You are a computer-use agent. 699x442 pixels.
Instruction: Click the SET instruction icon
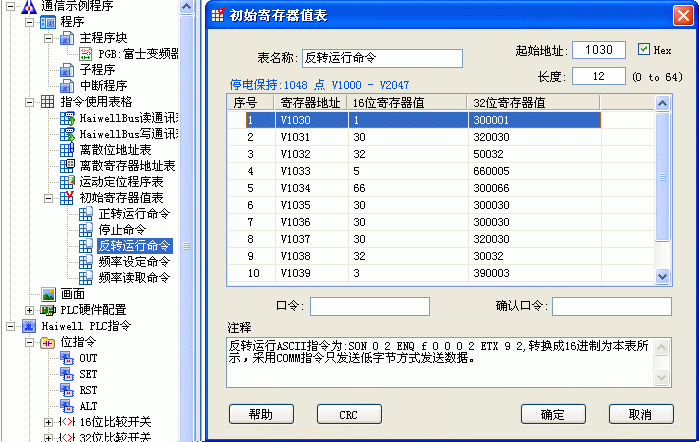(67, 374)
